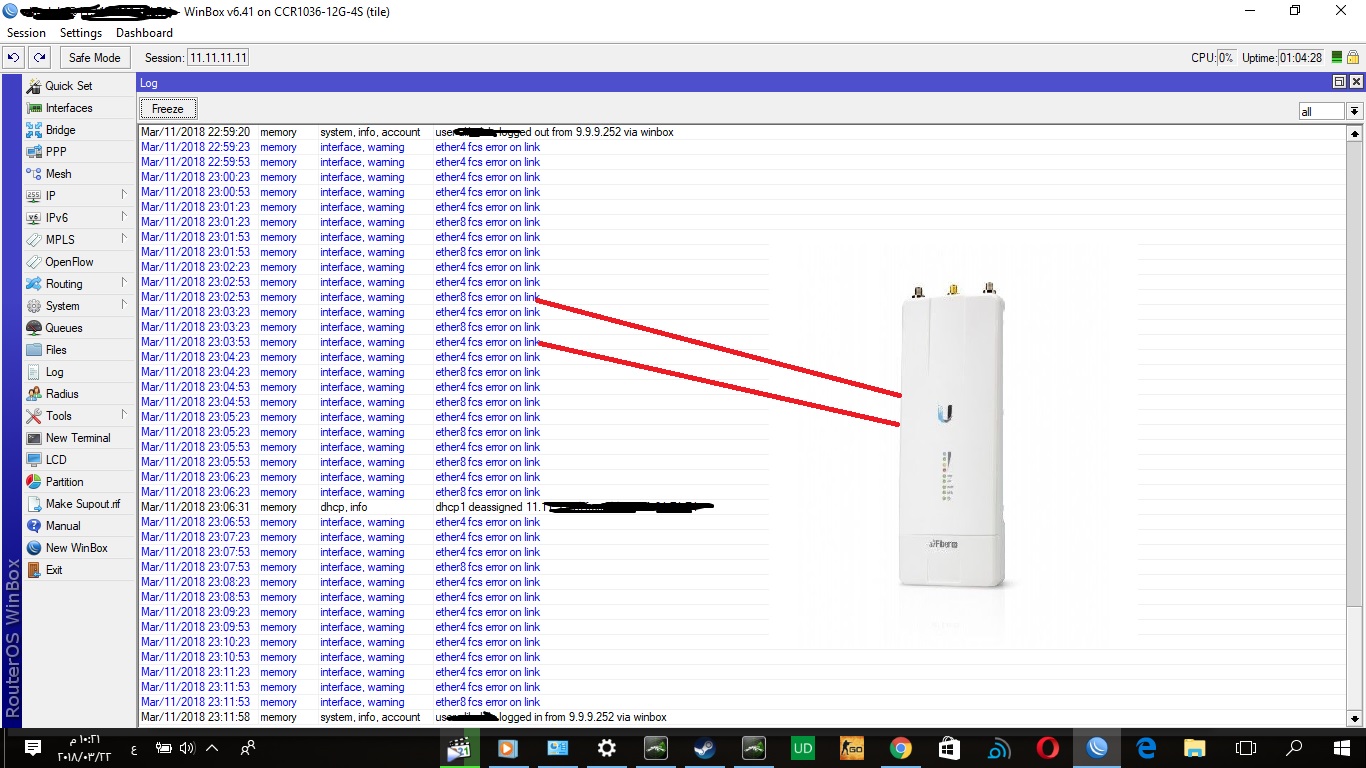Click the padlock icon near Uptime
Image resolution: width=1366 pixels, height=768 pixels.
coord(1353,58)
